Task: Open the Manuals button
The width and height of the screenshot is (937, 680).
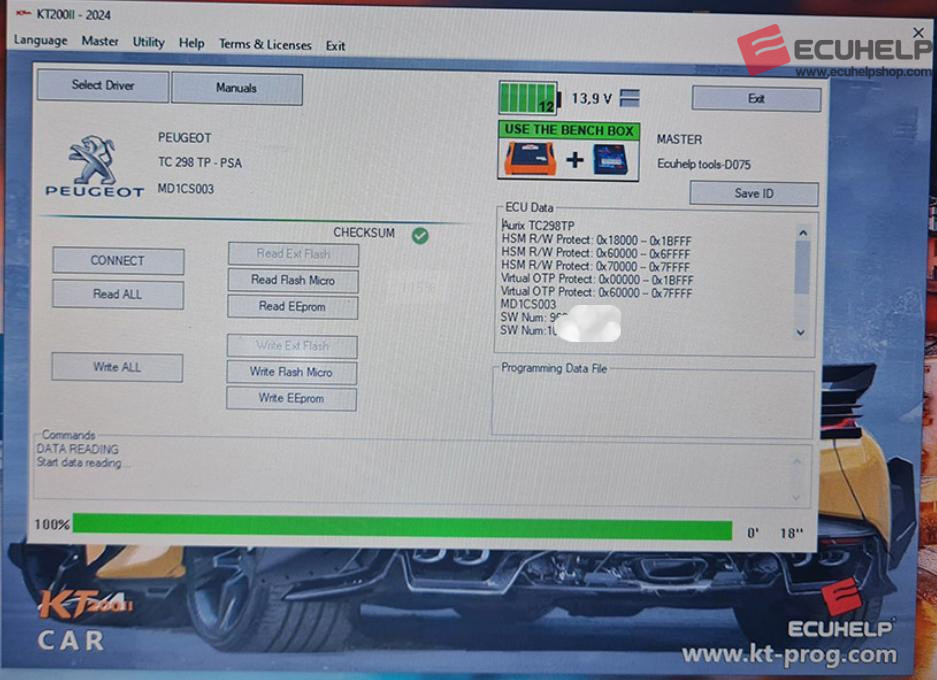Action: pos(237,88)
